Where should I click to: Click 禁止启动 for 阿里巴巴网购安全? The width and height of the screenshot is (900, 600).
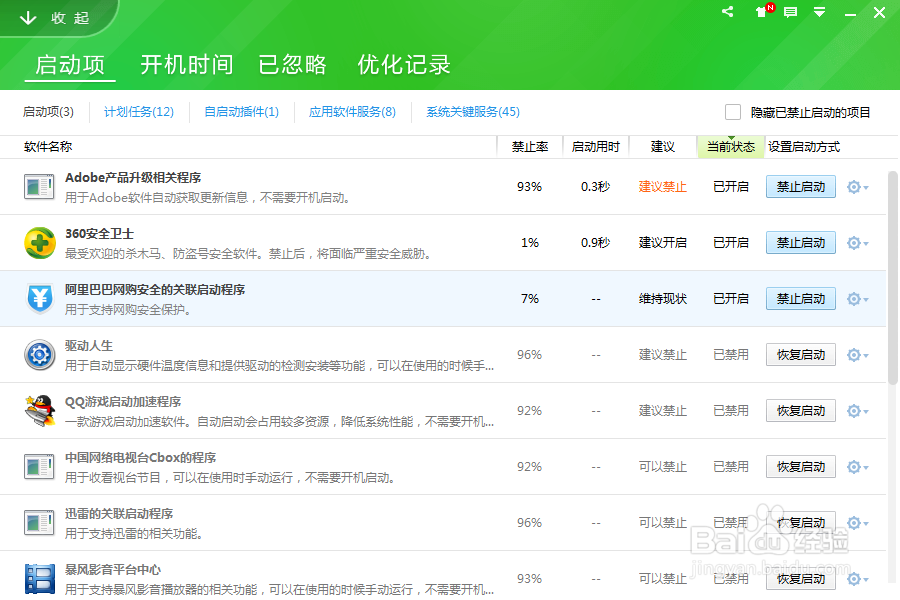[801, 299]
